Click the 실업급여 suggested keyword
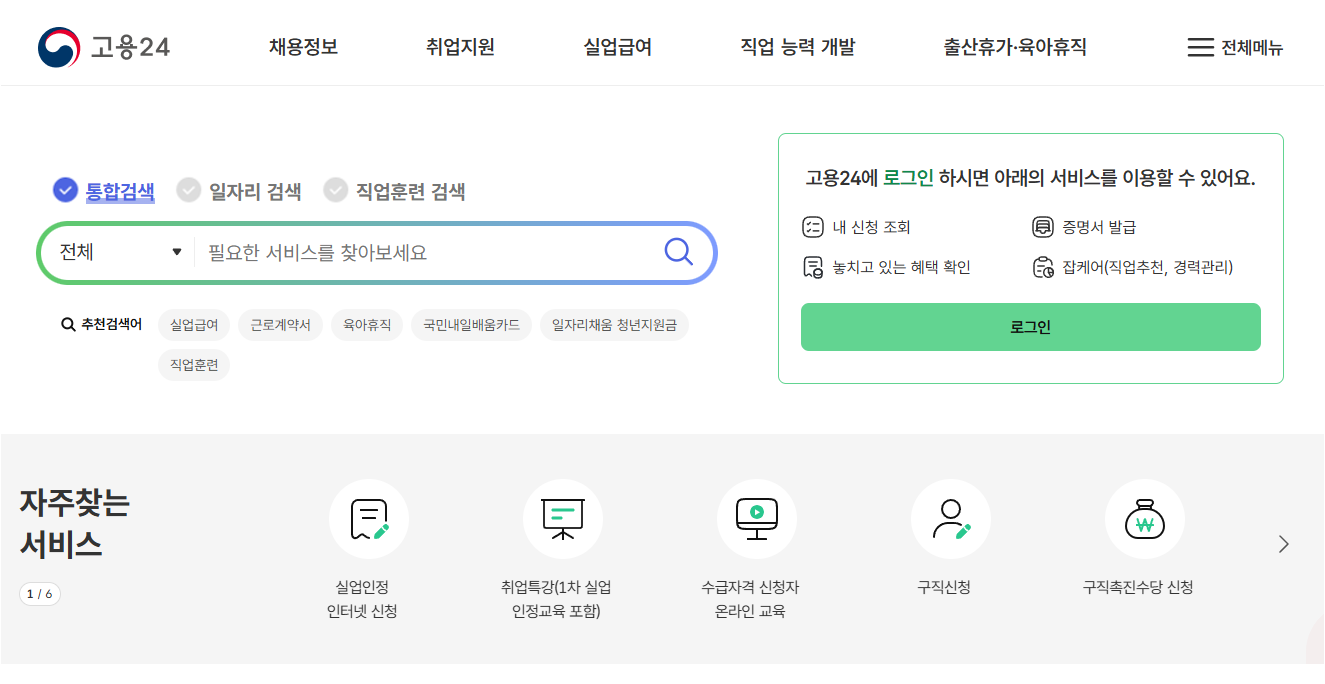This screenshot has height=684, width=1325. pos(194,325)
